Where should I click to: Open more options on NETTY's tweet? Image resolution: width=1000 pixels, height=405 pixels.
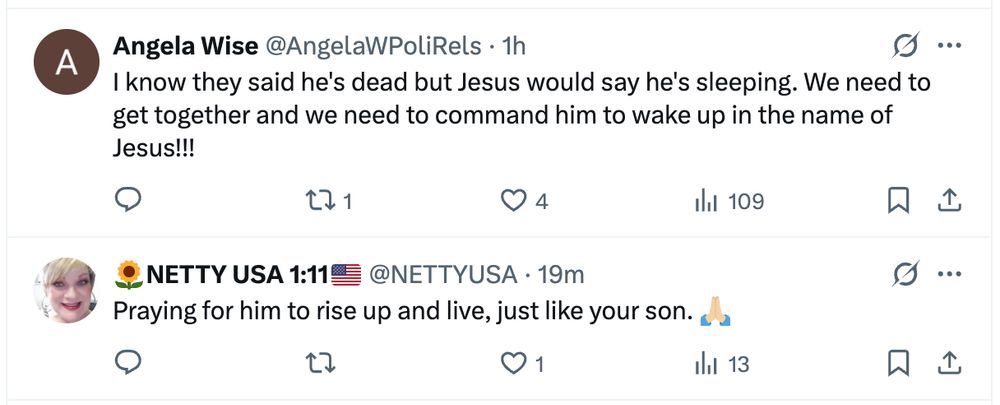(x=947, y=273)
